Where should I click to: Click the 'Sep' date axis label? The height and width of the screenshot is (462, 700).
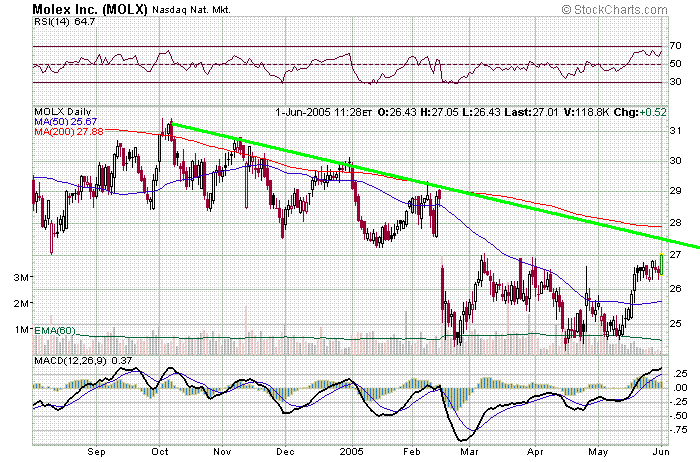pos(96,452)
